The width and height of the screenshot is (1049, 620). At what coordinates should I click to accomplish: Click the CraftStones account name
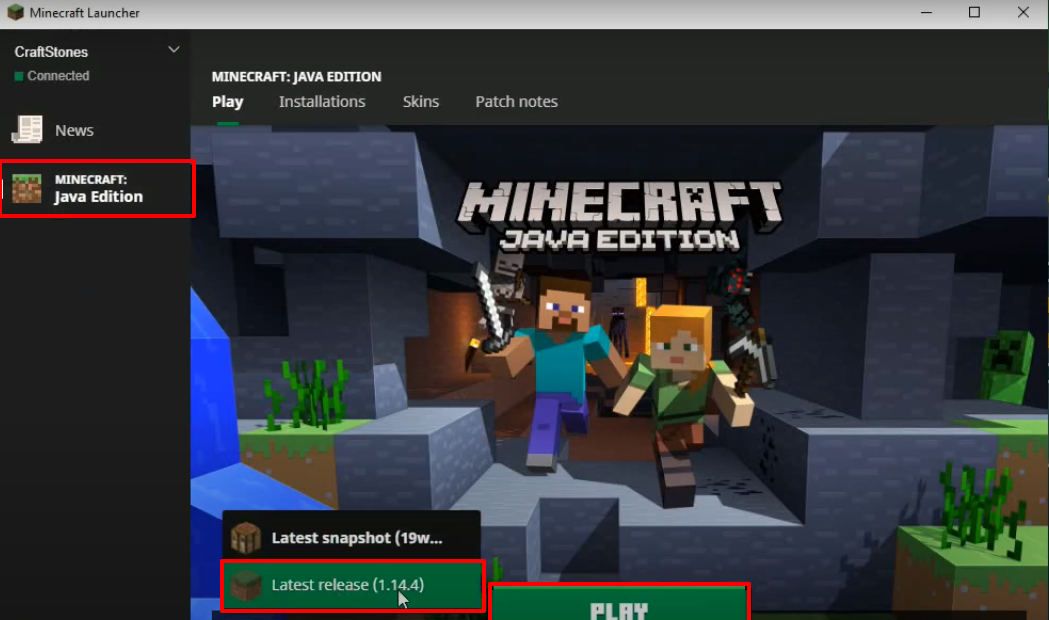point(51,51)
